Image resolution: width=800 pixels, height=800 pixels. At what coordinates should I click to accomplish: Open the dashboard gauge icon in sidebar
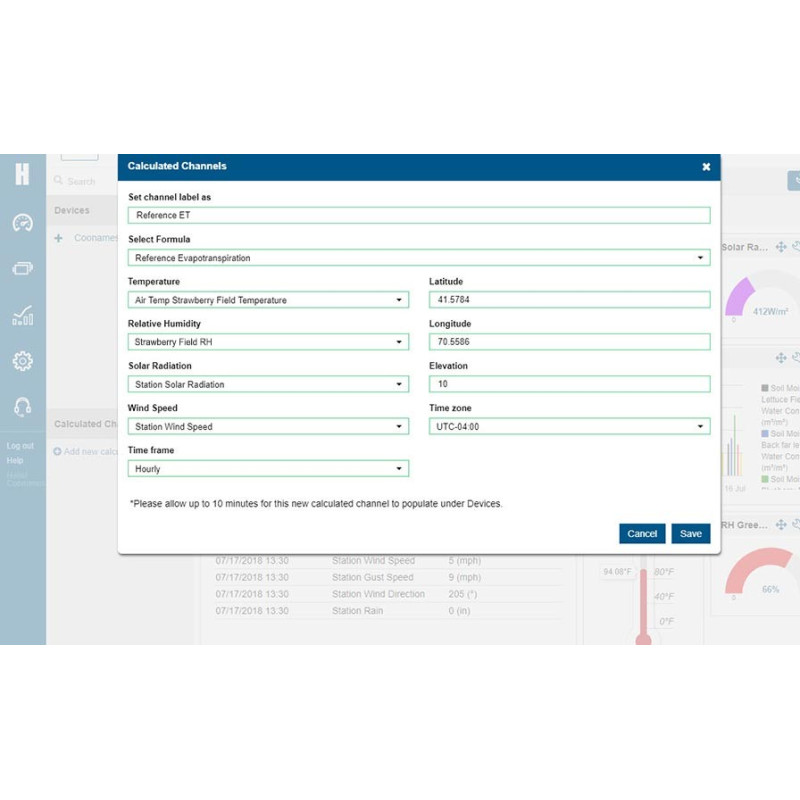[22, 222]
